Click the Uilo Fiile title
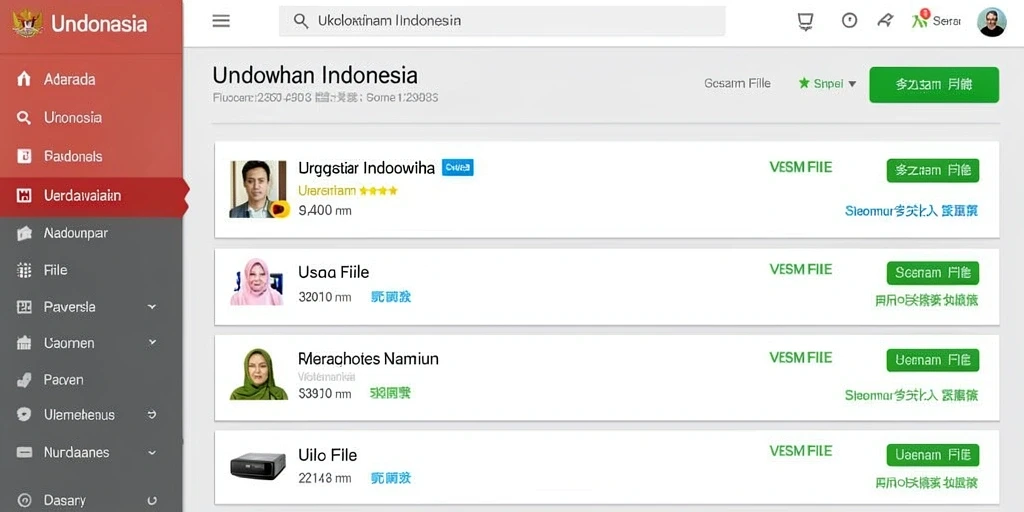Viewport: 1024px width, 512px height. [x=328, y=455]
